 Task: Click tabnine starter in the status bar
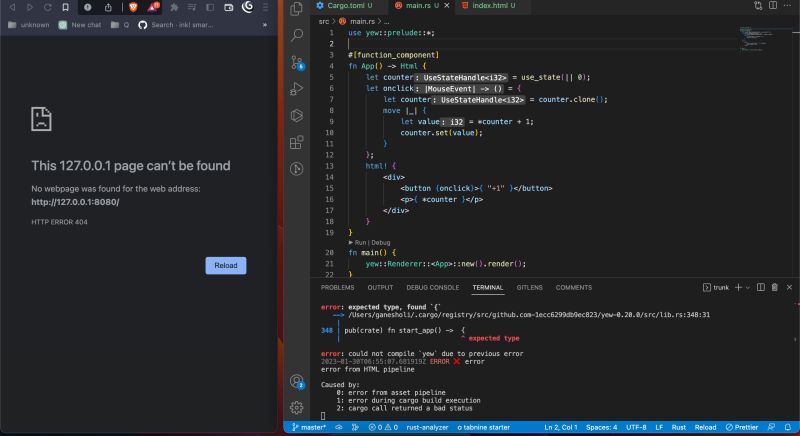click(x=483, y=427)
